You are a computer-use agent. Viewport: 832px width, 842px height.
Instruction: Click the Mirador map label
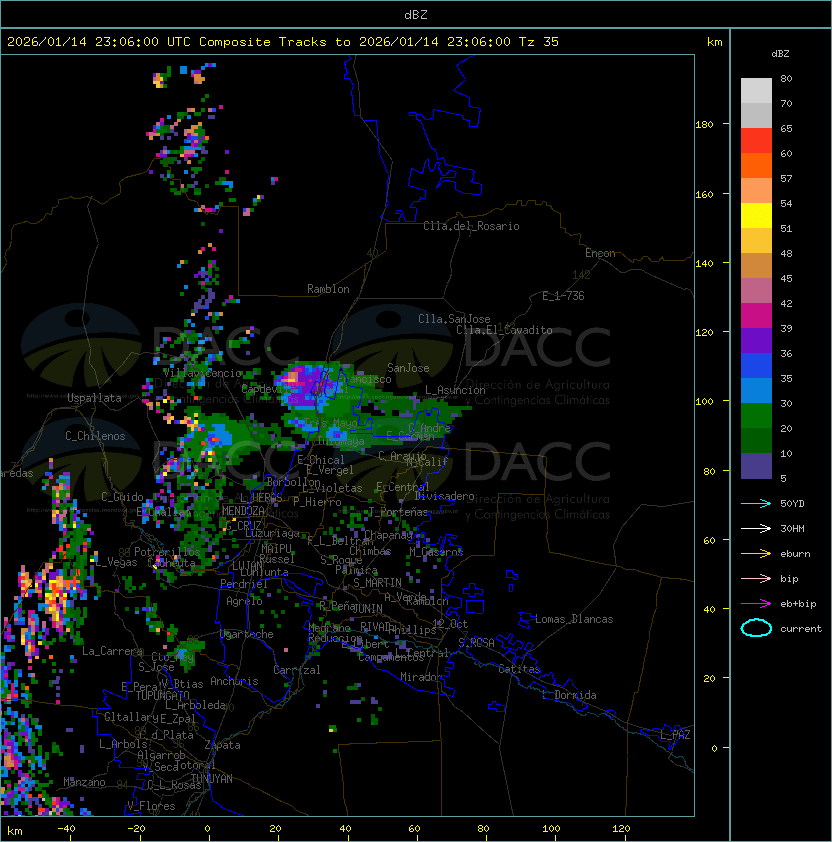(x=422, y=677)
